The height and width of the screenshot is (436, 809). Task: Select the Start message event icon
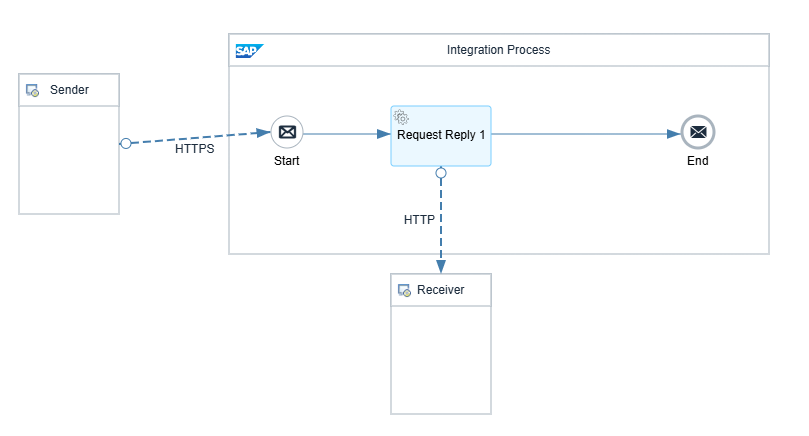[x=287, y=132]
